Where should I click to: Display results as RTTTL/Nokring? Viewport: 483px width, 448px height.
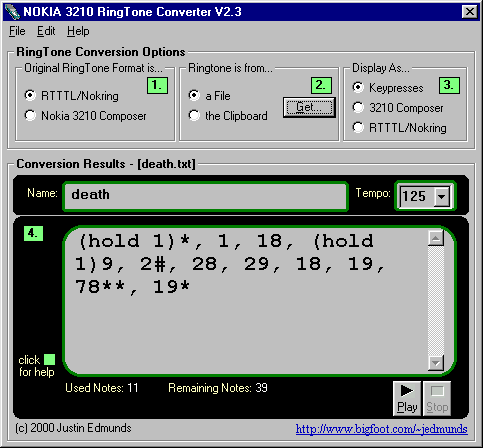[x=358, y=127]
